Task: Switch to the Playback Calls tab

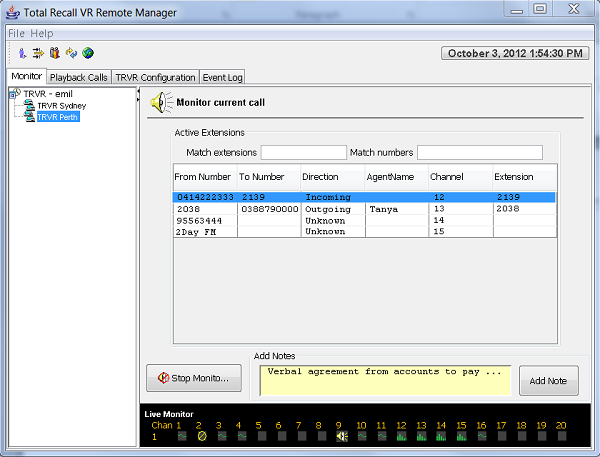Action: point(78,77)
